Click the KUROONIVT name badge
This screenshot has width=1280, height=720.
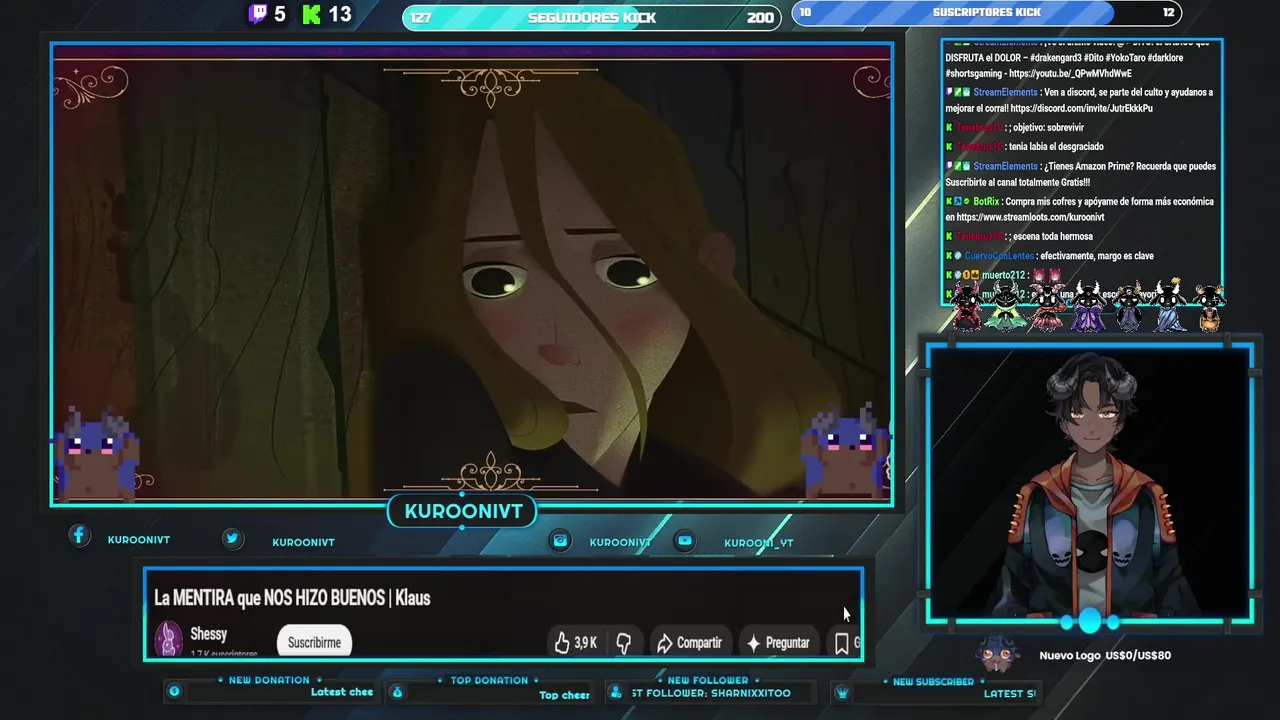click(x=463, y=511)
